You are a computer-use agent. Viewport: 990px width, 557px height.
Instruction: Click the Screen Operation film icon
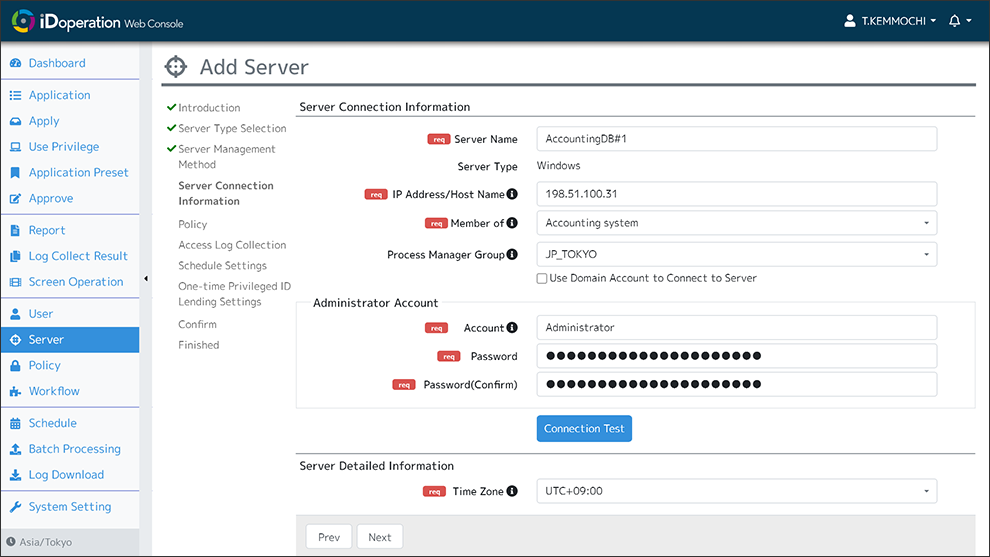coord(16,282)
